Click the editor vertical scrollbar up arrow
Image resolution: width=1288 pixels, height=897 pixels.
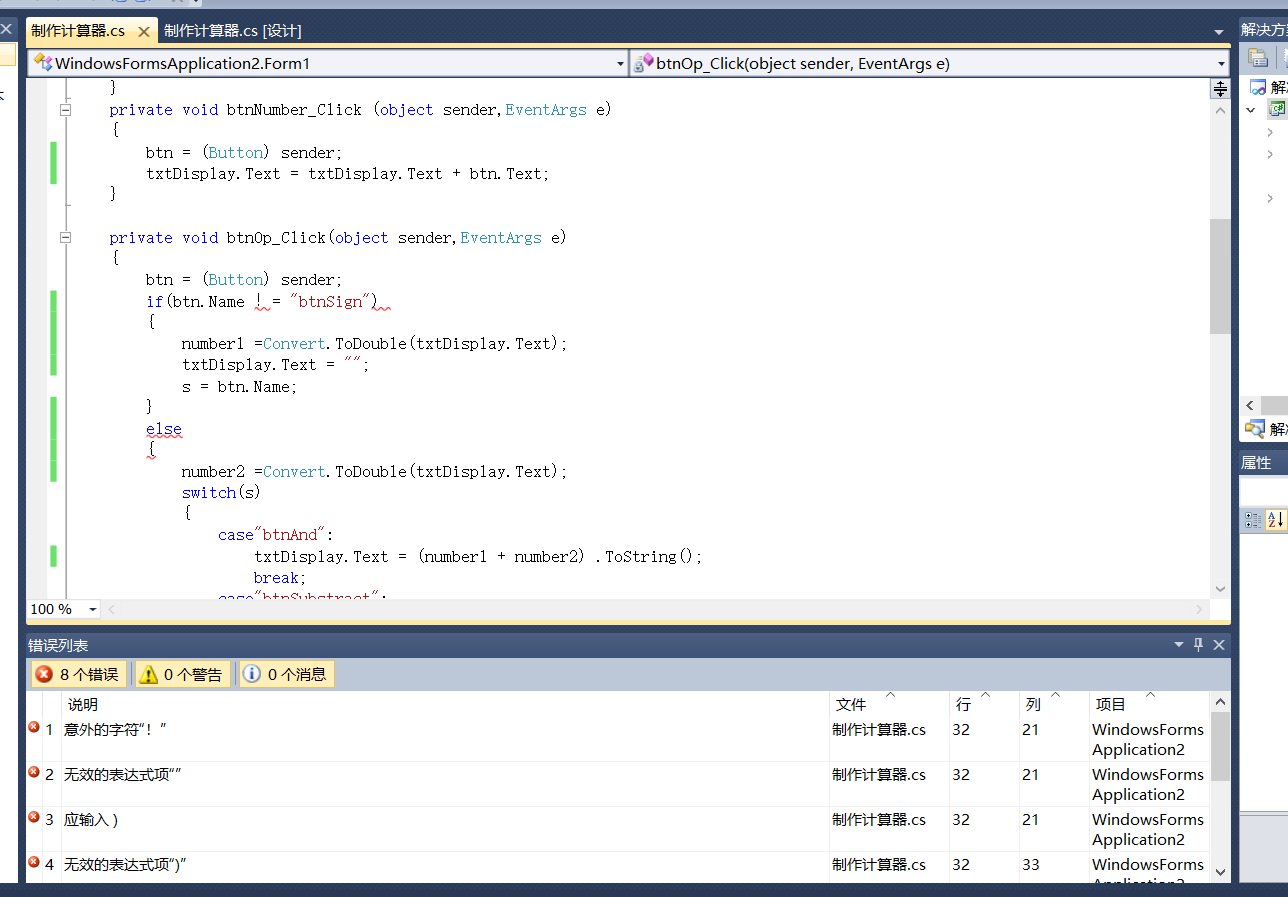point(1220,110)
